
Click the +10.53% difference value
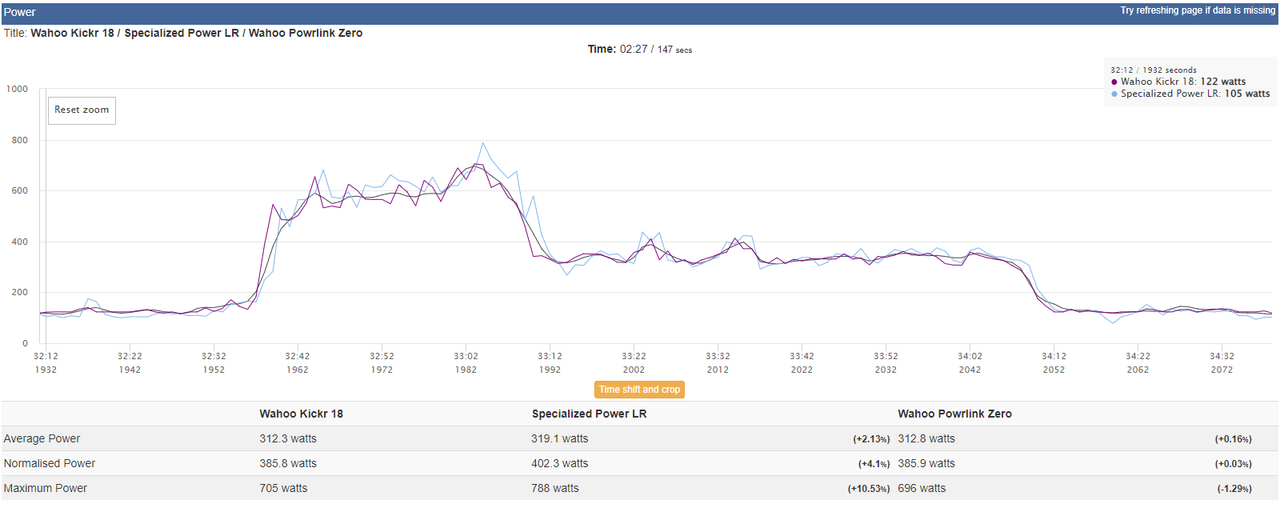(869, 489)
